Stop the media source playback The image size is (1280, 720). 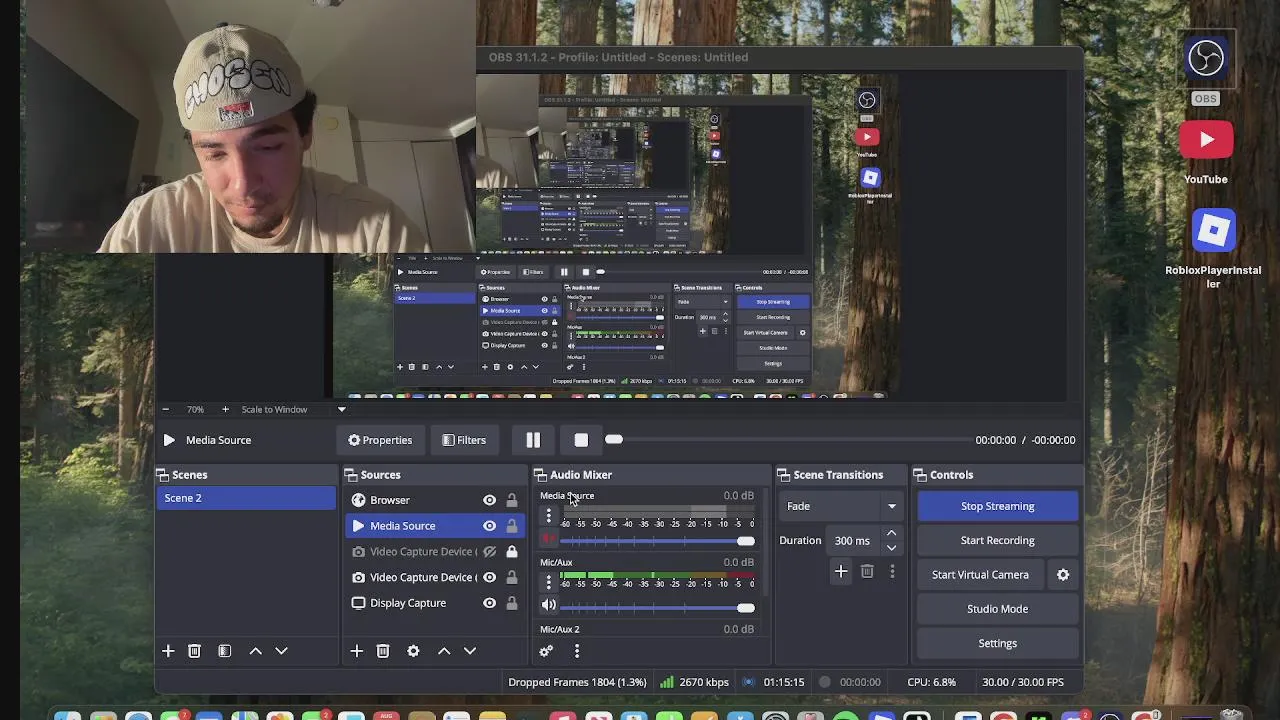tap(581, 440)
